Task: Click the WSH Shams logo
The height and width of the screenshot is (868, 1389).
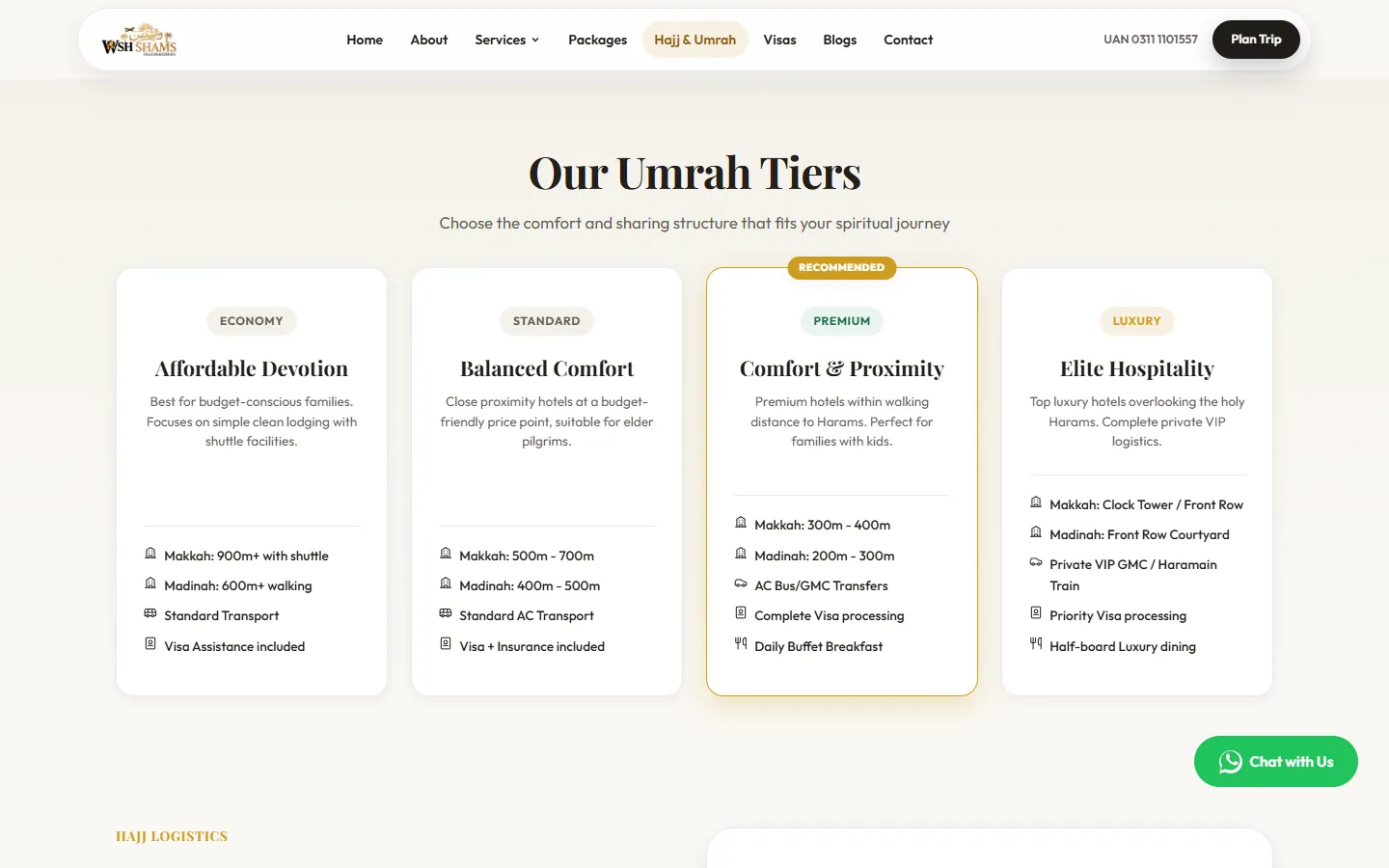Action: [x=140, y=40]
